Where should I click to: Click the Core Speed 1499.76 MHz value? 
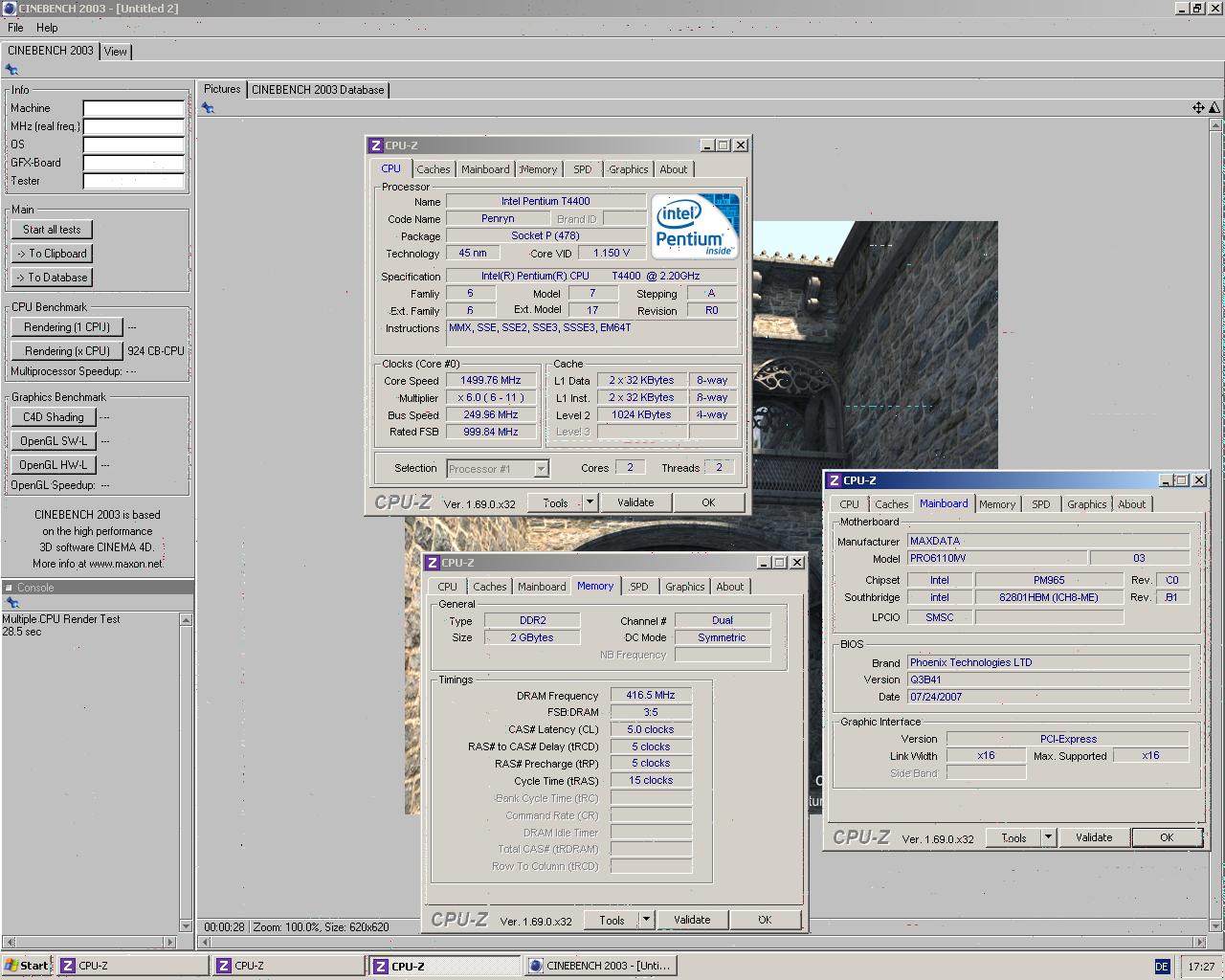490,380
